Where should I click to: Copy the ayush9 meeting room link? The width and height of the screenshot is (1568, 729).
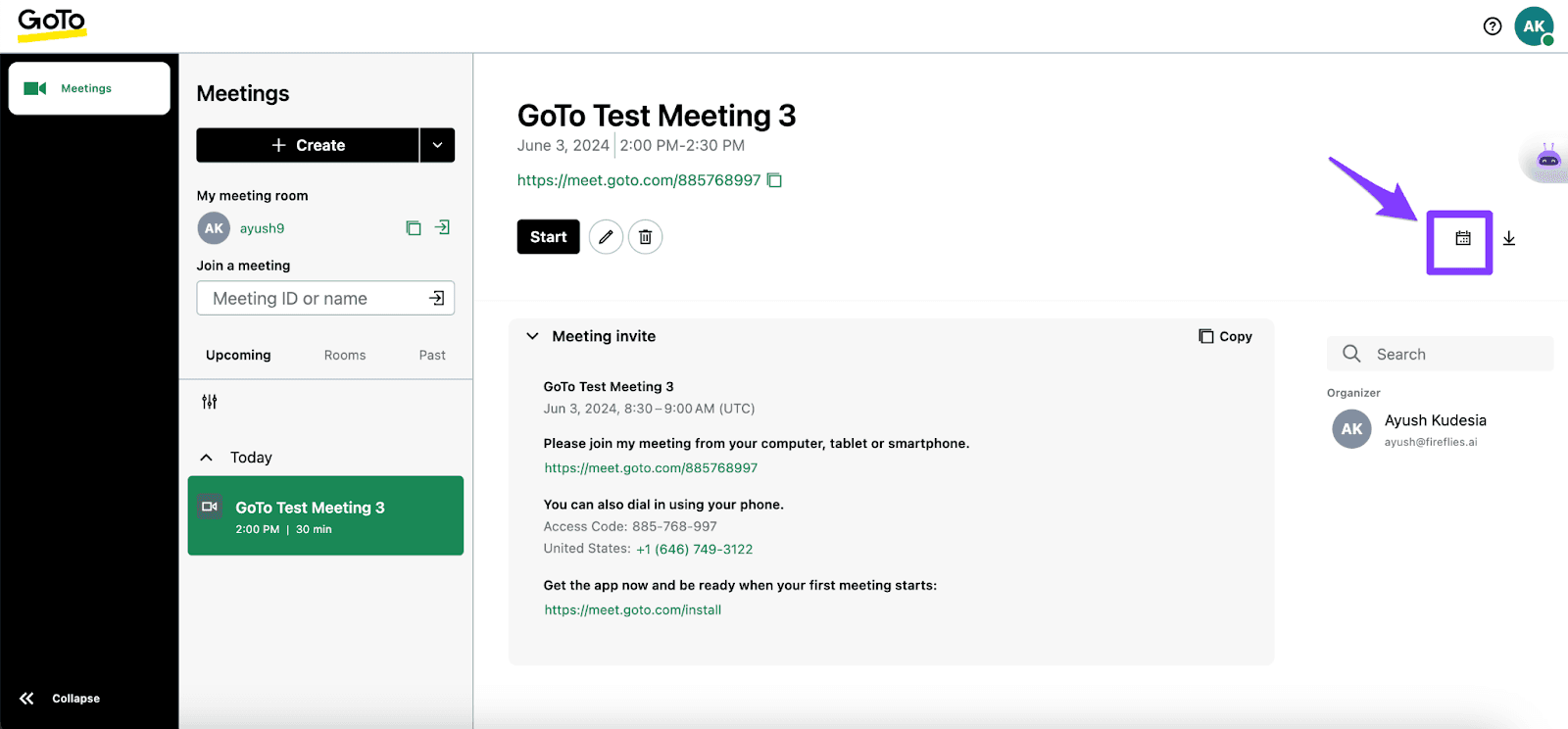[414, 228]
